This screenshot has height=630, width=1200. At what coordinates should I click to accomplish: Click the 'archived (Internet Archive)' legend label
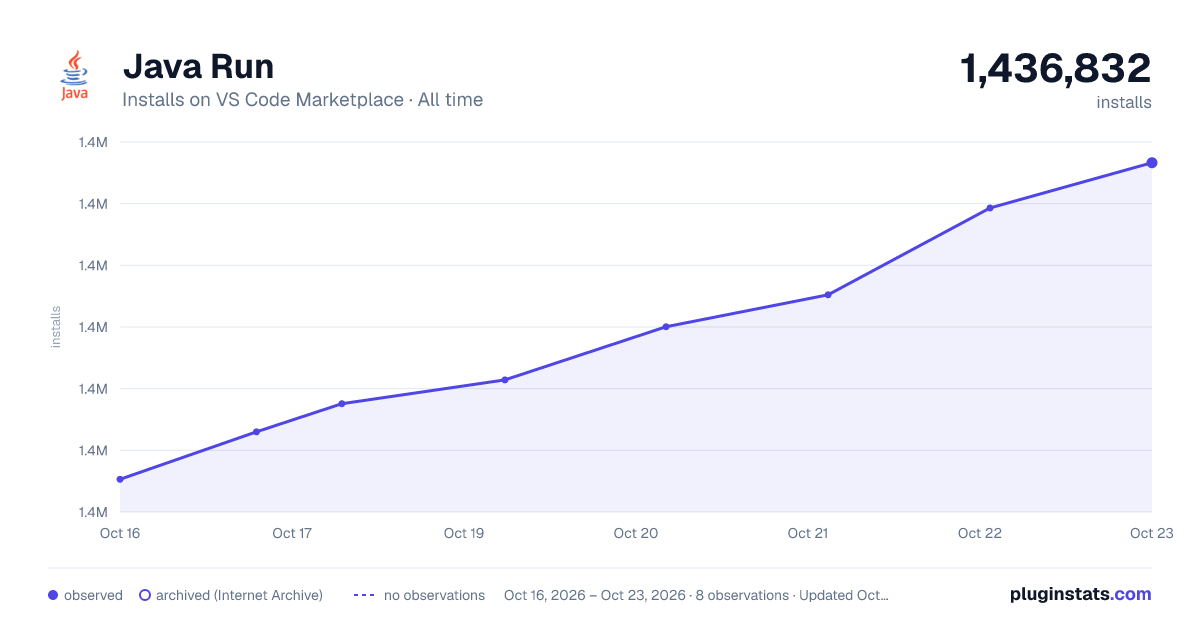point(239,595)
